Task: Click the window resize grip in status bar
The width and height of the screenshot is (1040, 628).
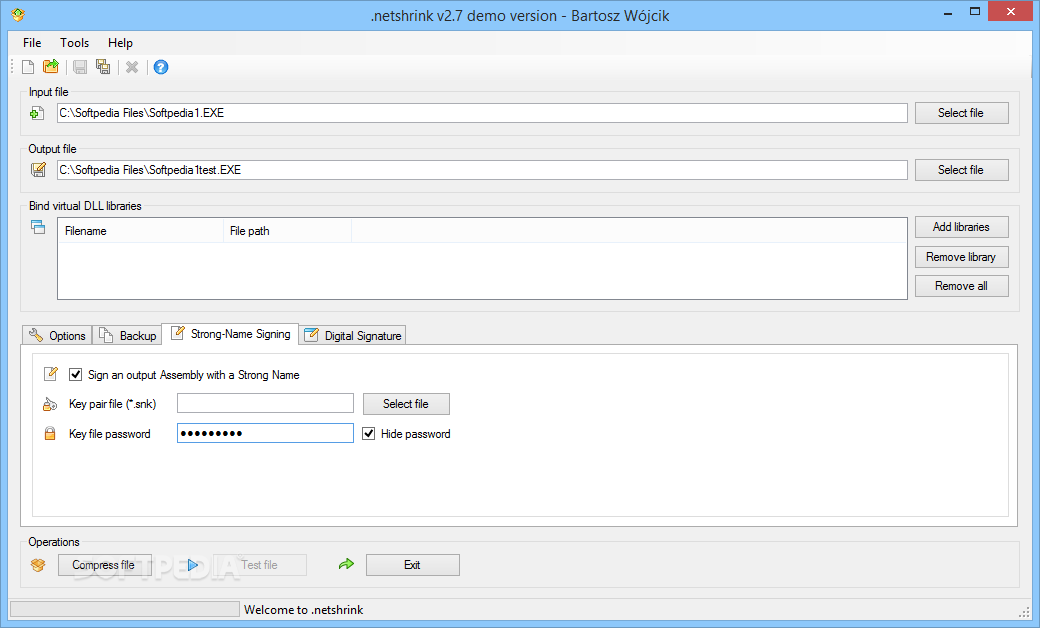Action: coord(1023,611)
